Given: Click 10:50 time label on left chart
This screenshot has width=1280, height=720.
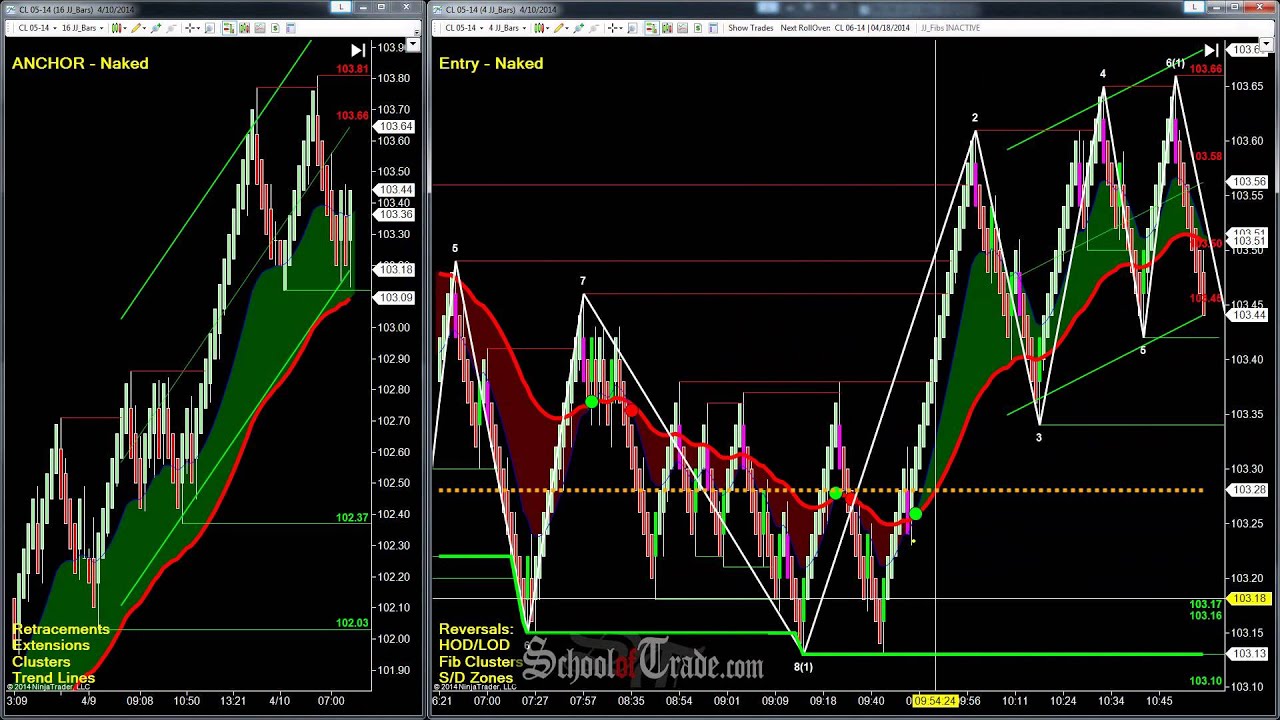Looking at the screenshot, I should click(186, 701).
